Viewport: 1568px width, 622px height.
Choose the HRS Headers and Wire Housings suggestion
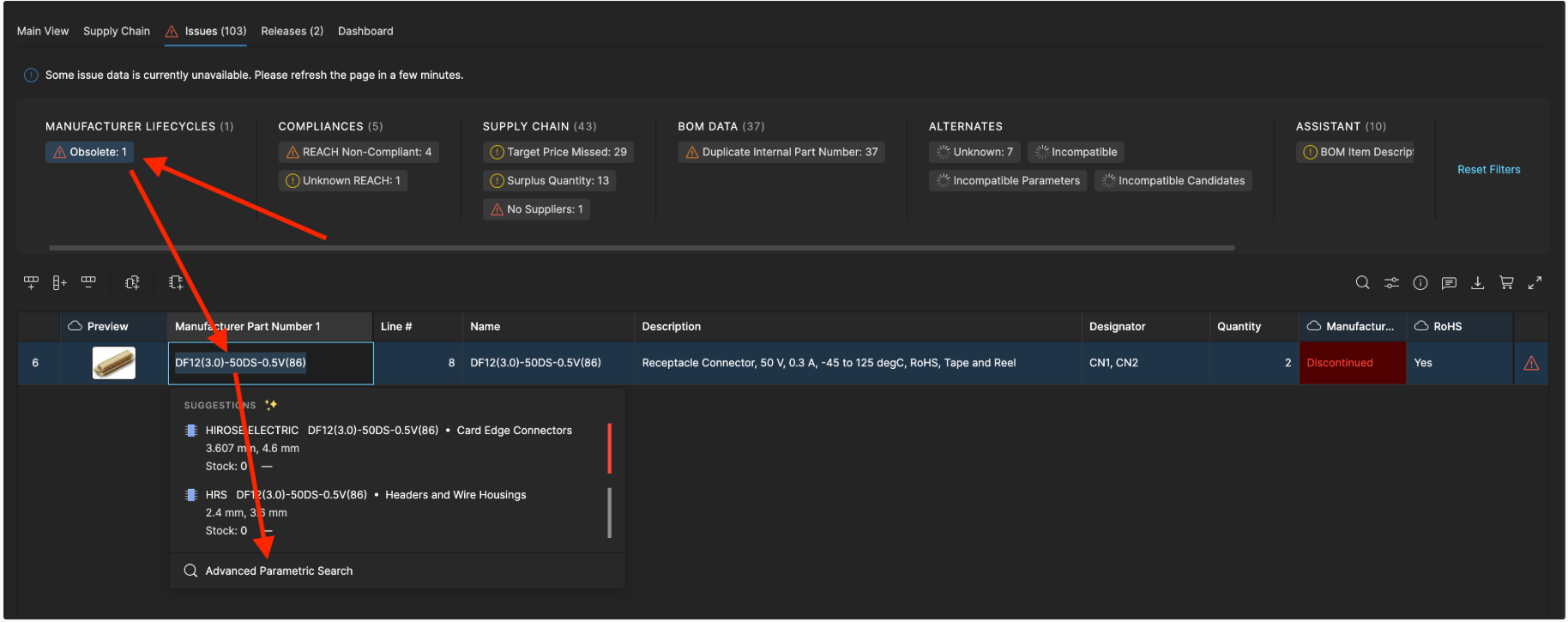pos(395,512)
